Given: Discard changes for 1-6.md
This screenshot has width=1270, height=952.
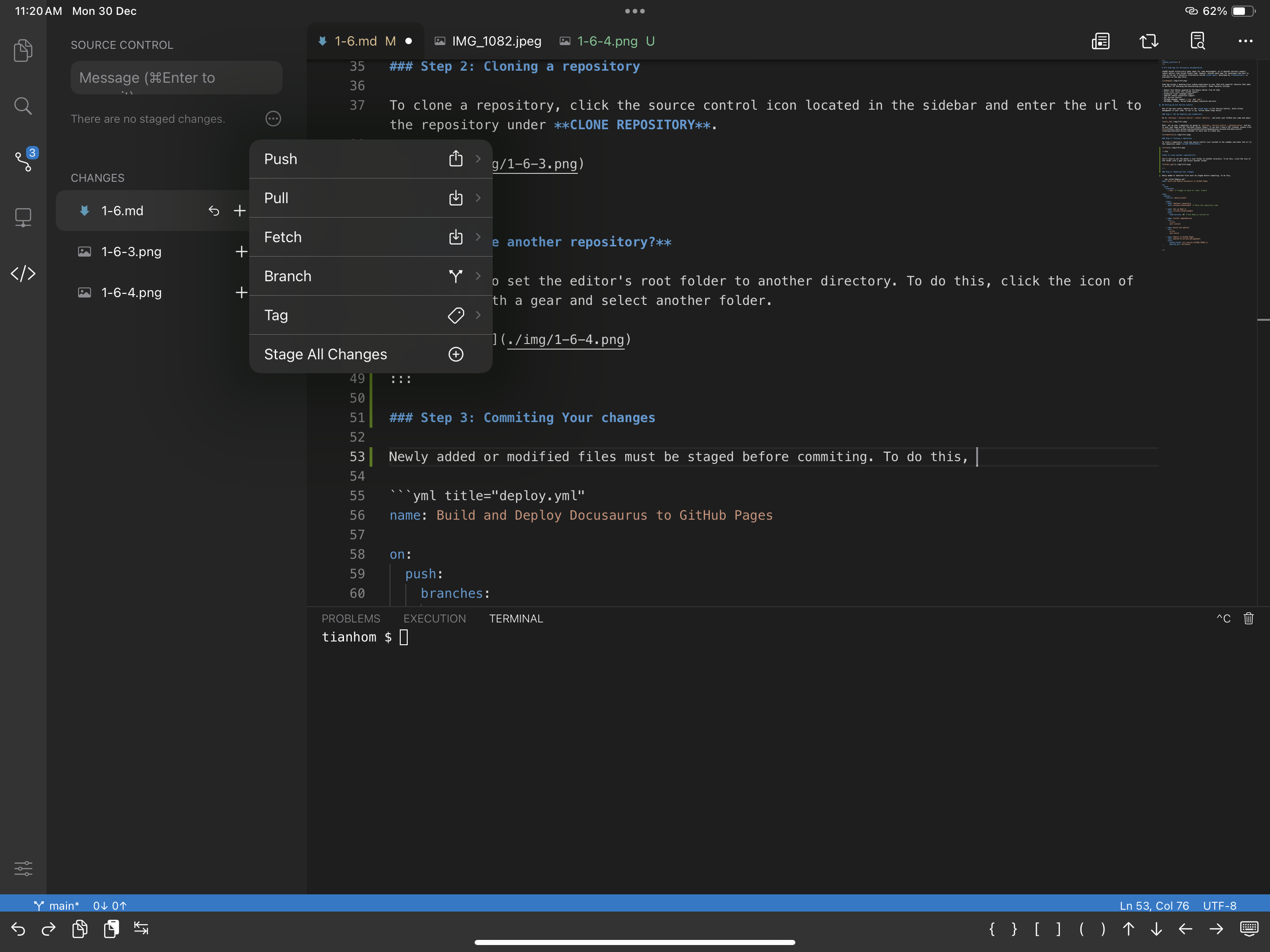Looking at the screenshot, I should 213,211.
